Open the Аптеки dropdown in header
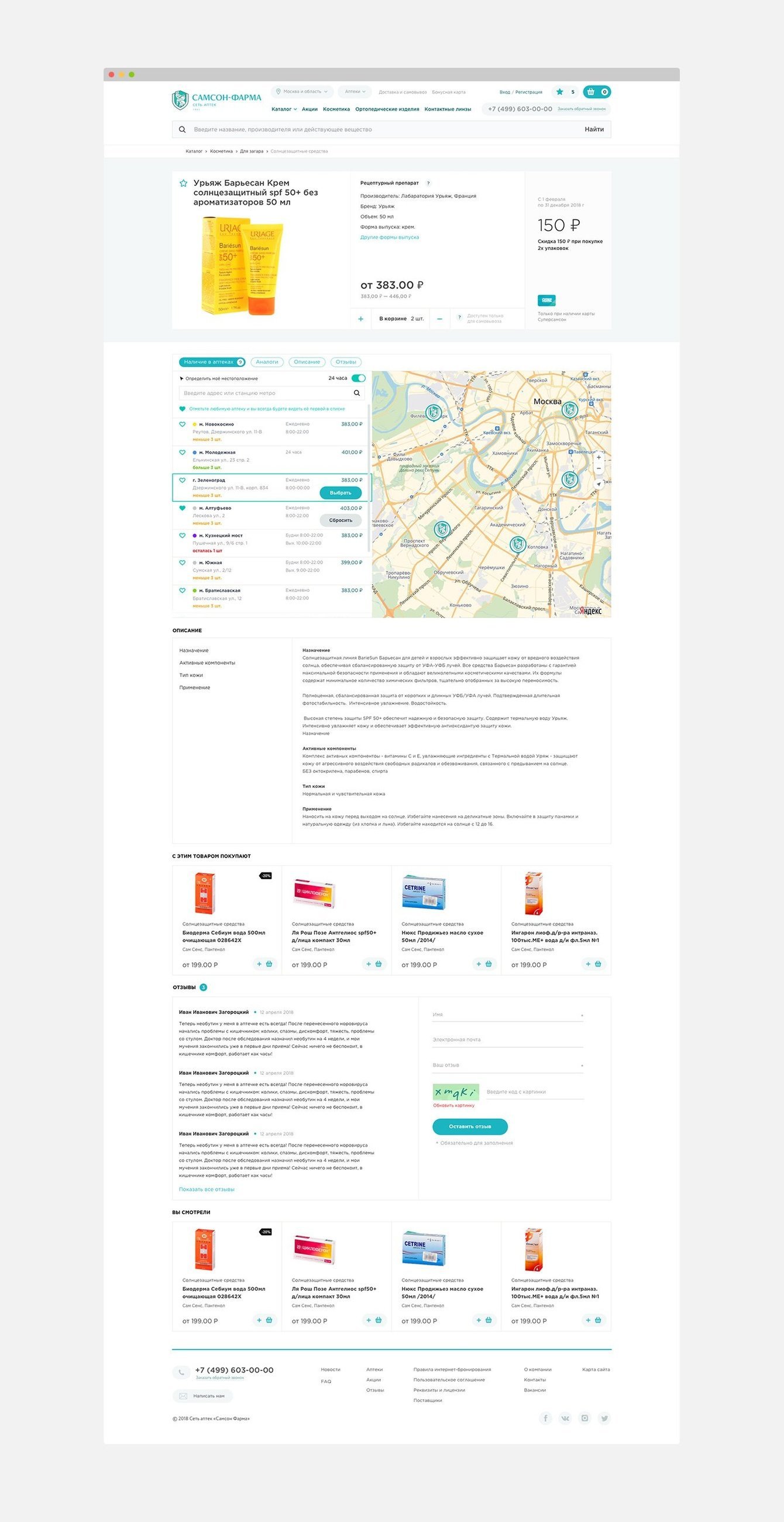The height and width of the screenshot is (1522, 784). (x=355, y=91)
